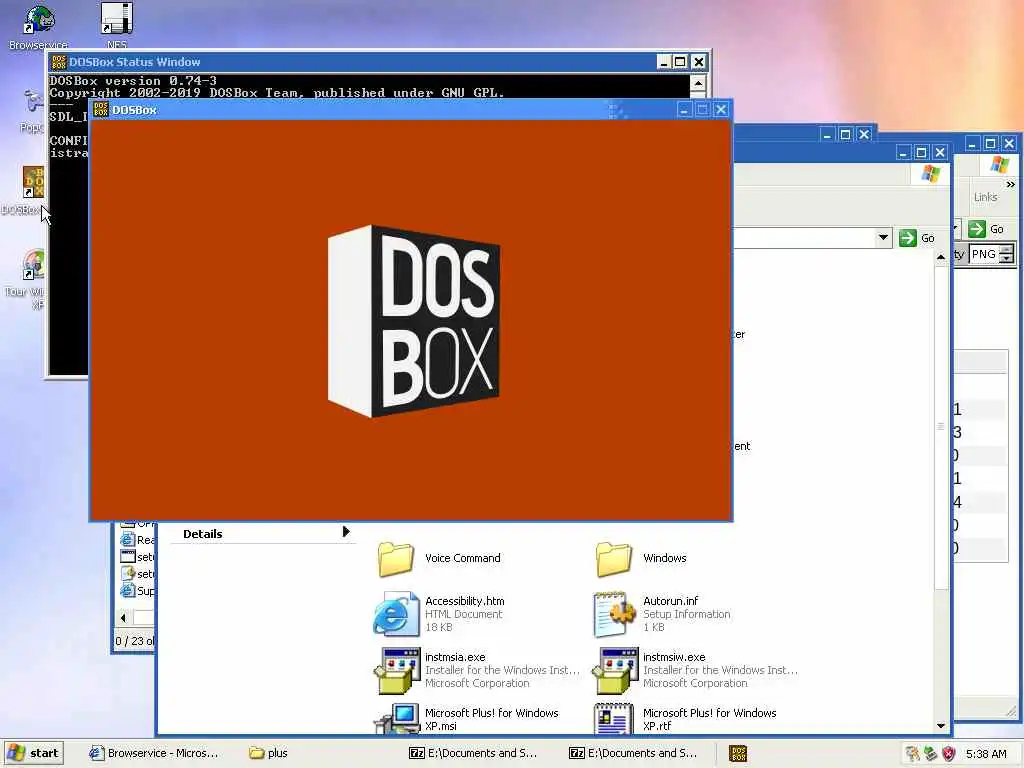Launch the DOSBox desktop shortcut
The height and width of the screenshot is (768, 1024).
tap(33, 182)
